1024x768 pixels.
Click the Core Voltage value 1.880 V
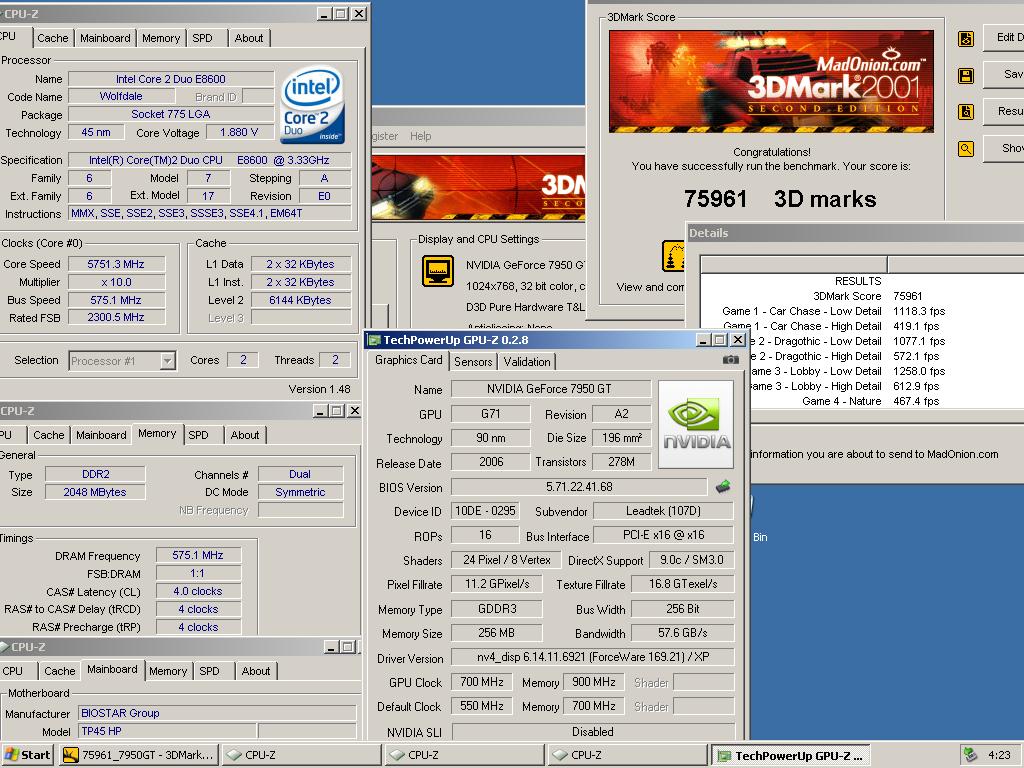point(239,132)
